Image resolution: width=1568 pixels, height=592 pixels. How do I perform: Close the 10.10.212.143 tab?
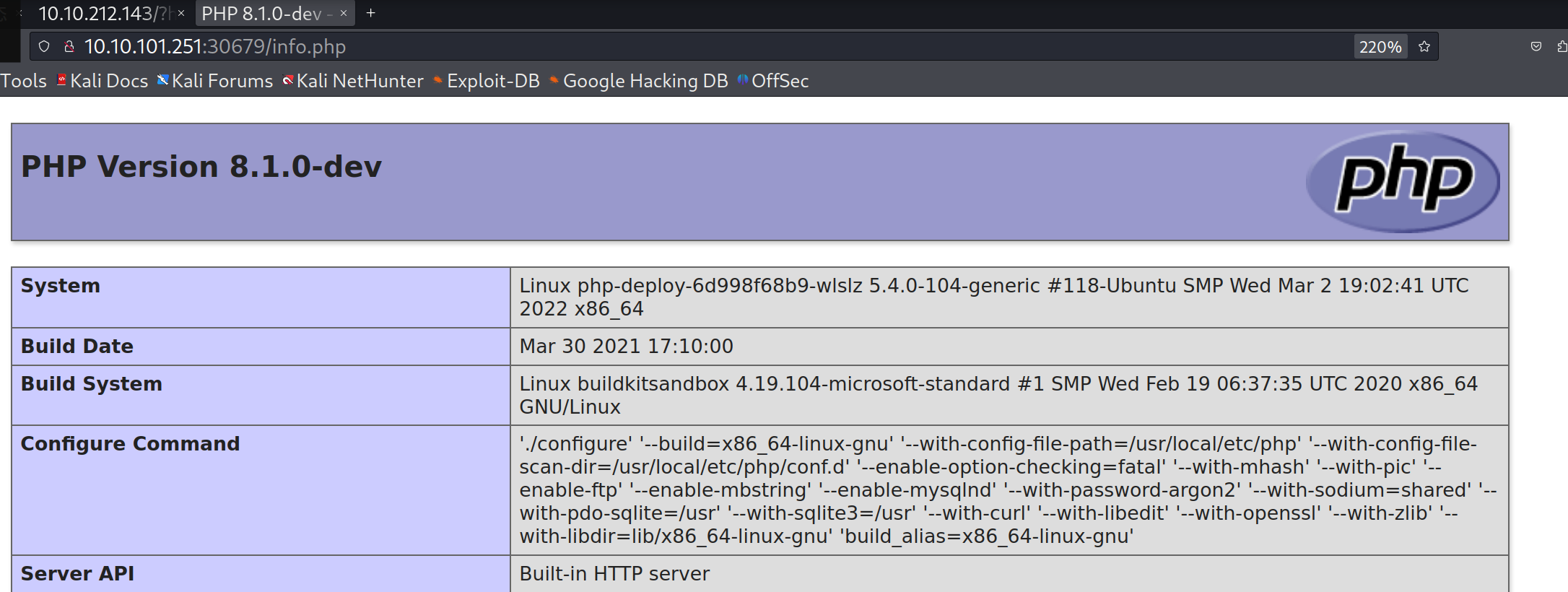tap(181, 13)
